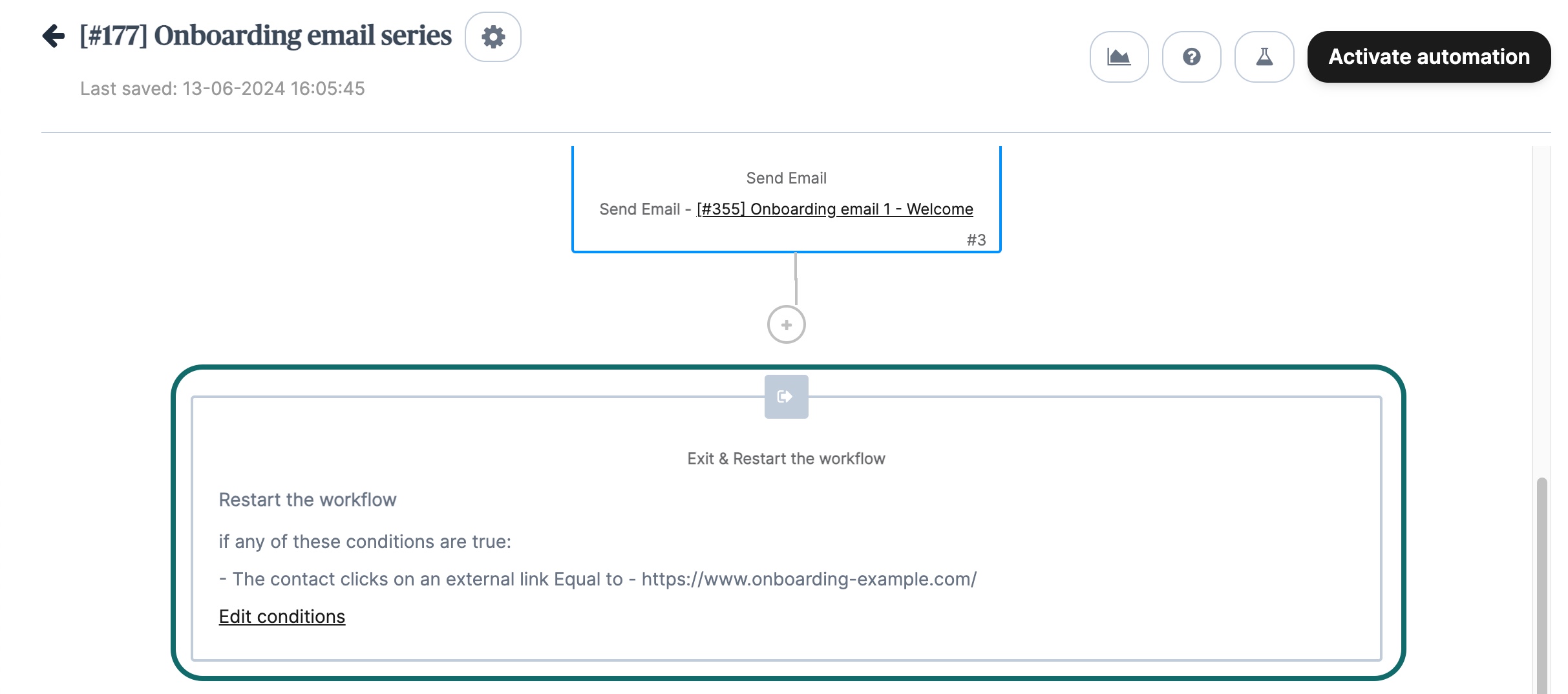Click the 'Send Email -' label before the link

click(x=644, y=209)
